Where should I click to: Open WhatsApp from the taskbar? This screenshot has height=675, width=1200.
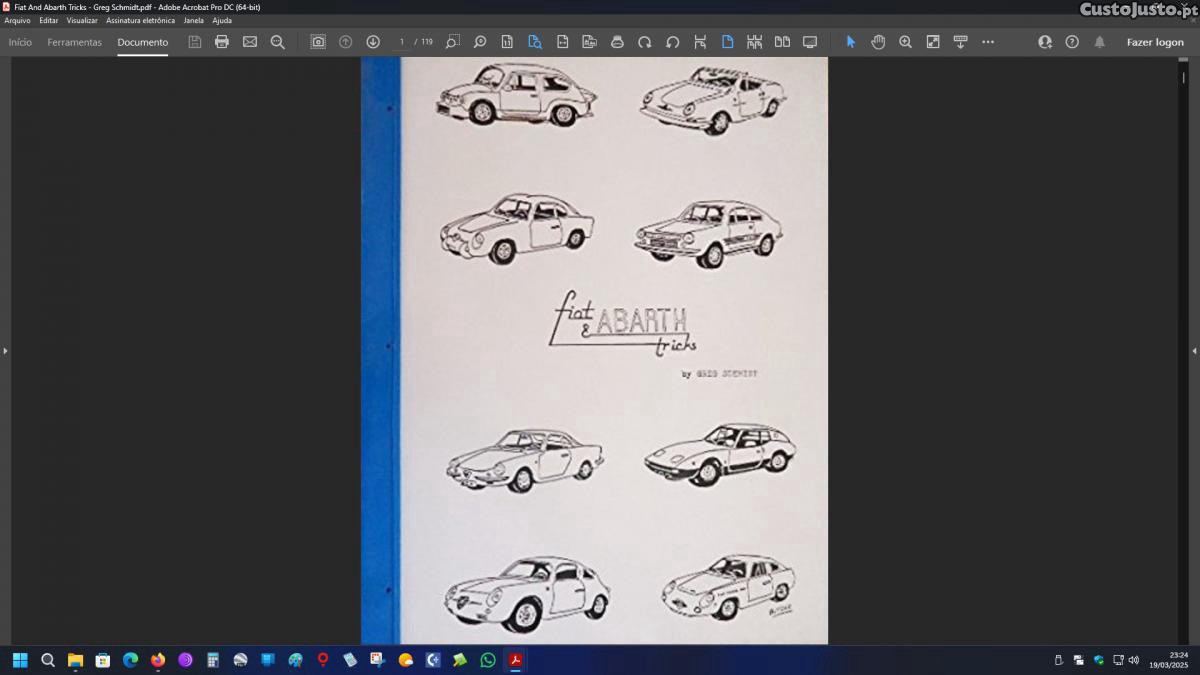point(488,660)
